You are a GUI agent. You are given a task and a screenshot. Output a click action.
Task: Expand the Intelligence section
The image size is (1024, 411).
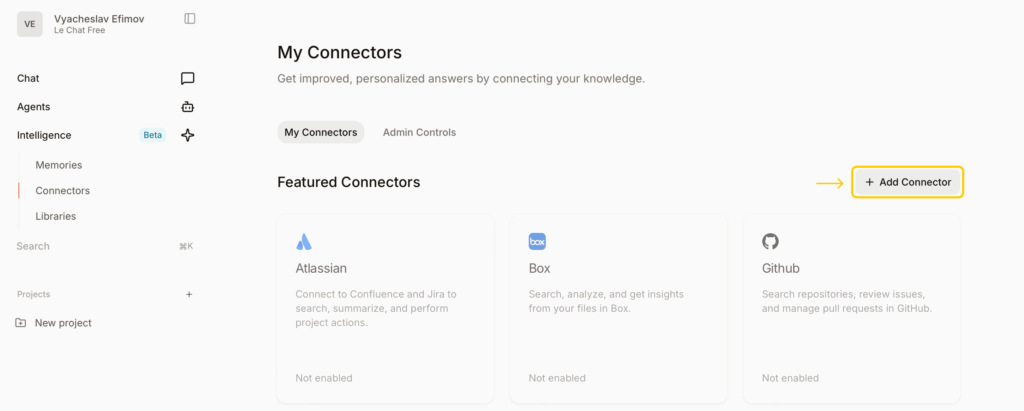(44, 135)
